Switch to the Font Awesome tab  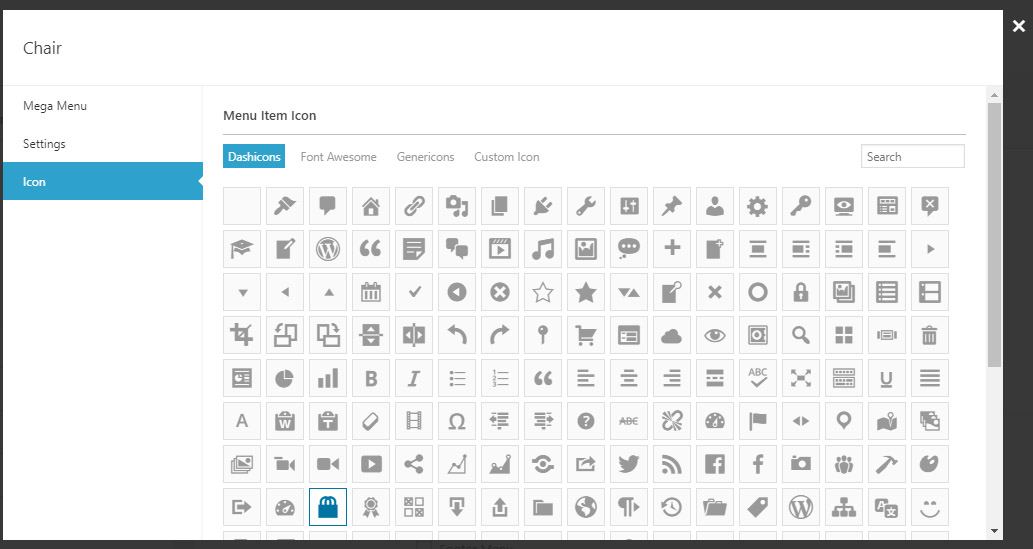(338, 157)
